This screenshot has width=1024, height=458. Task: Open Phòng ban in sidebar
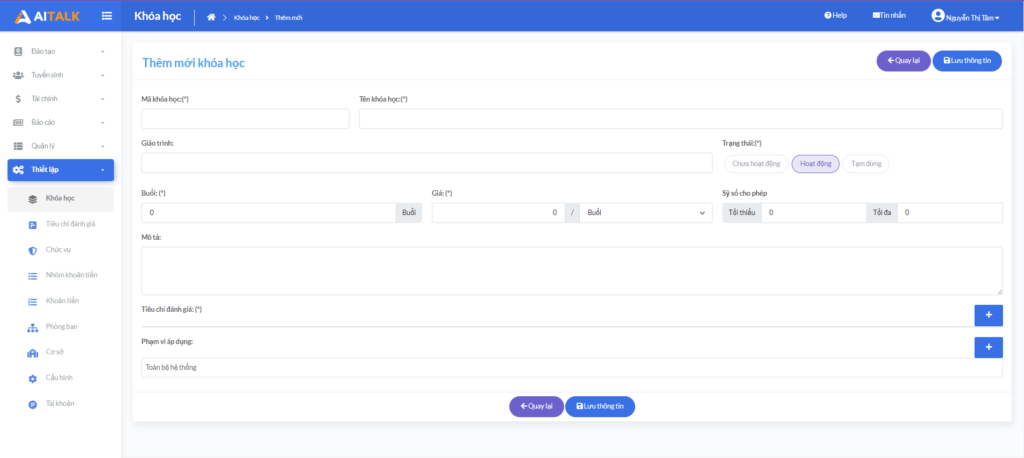pyautogui.click(x=61, y=326)
